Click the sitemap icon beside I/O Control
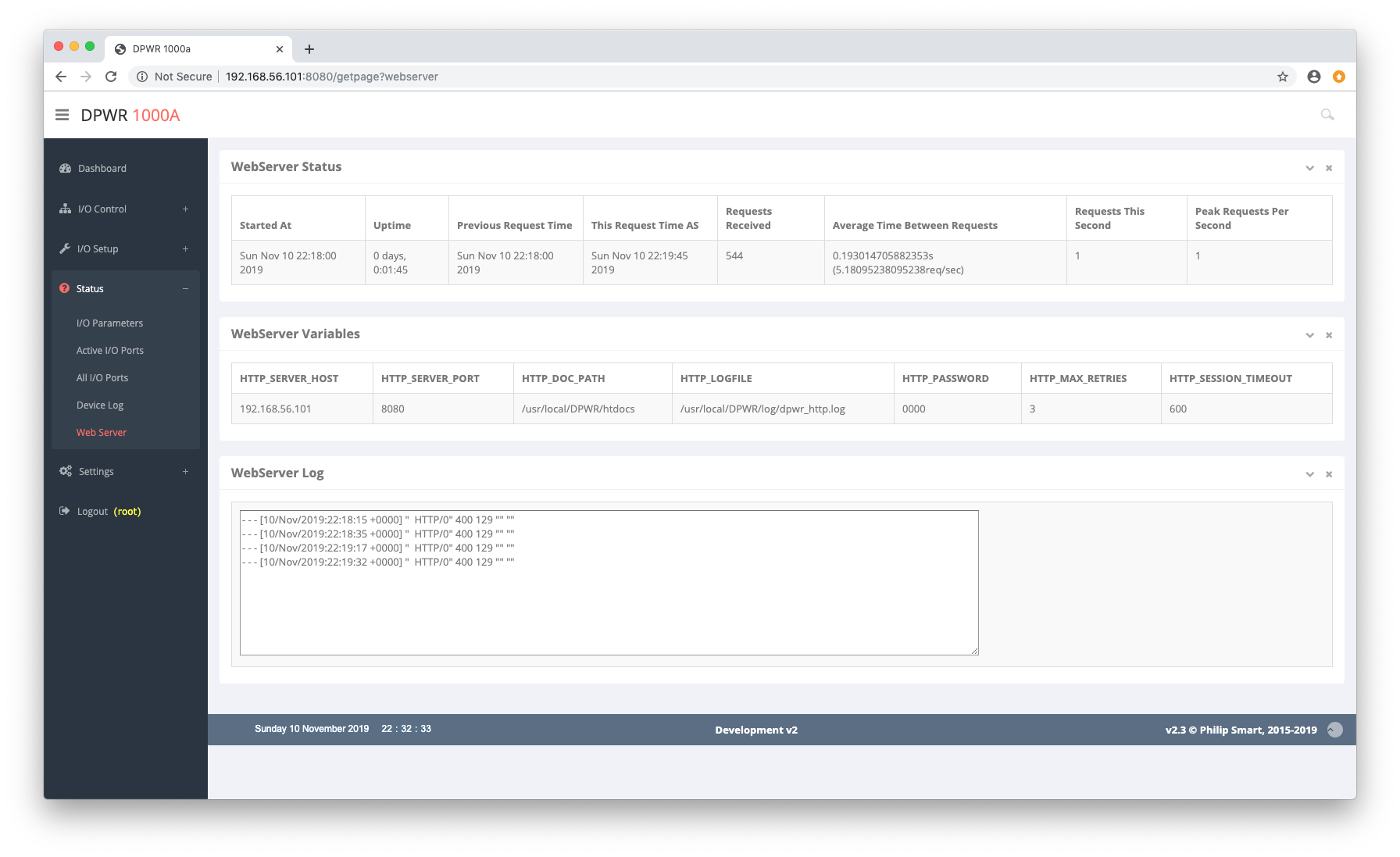Screen dimensions: 1400x857 (65, 209)
